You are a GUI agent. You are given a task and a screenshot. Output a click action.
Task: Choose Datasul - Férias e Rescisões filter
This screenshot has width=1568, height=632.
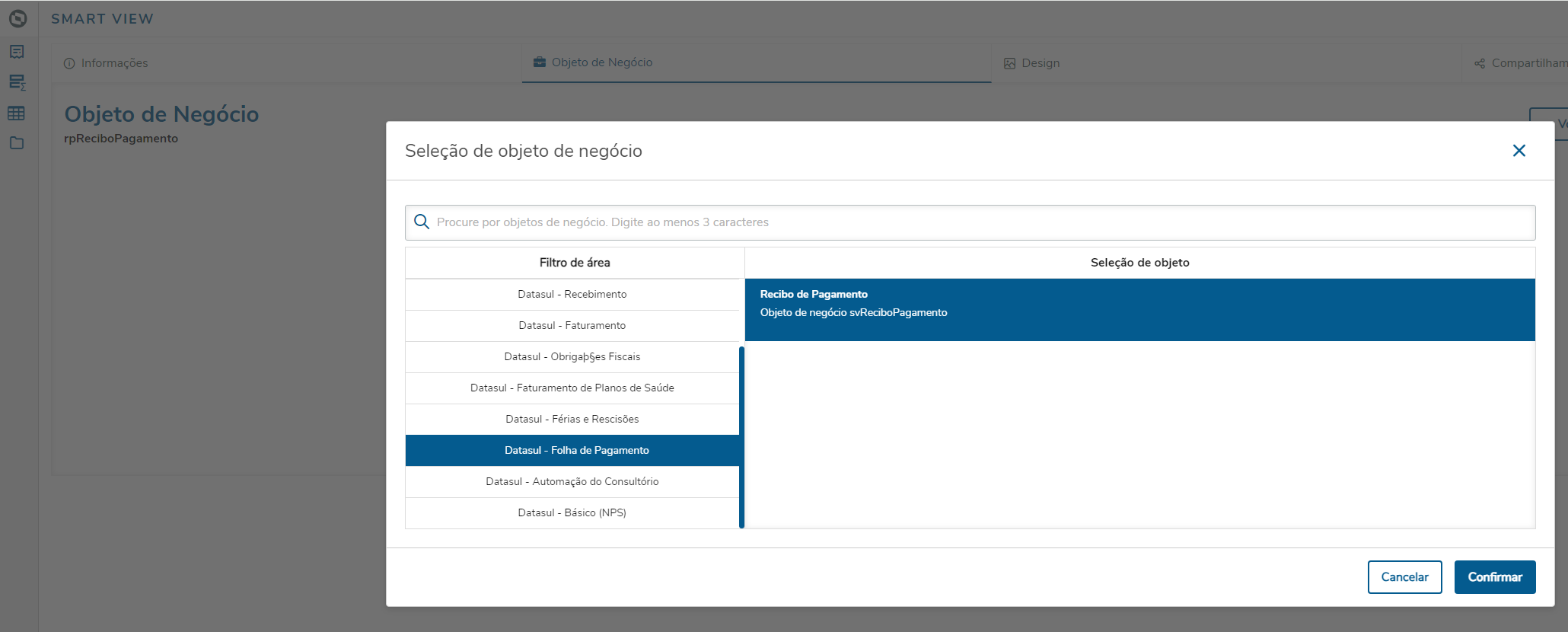(x=572, y=420)
